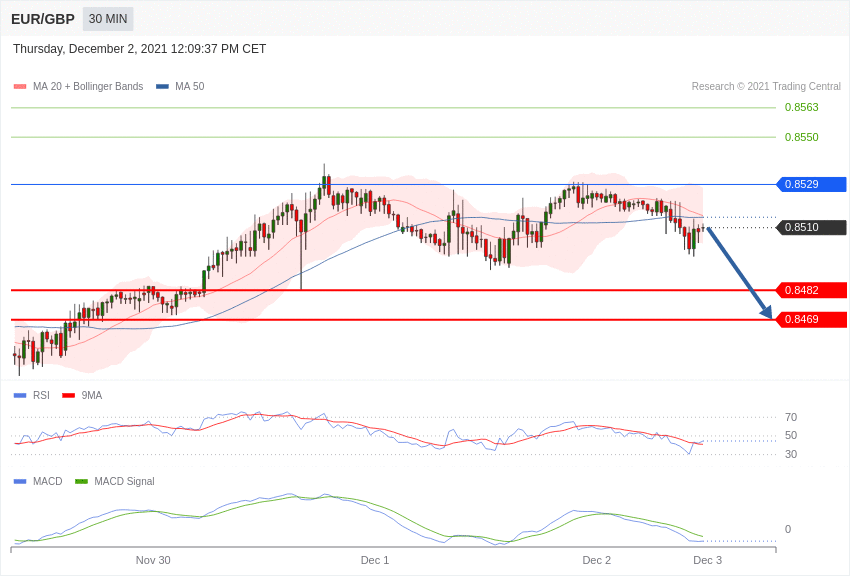Click the blue 0.8529 pivot price tag
850x576 pixels.
click(x=812, y=184)
